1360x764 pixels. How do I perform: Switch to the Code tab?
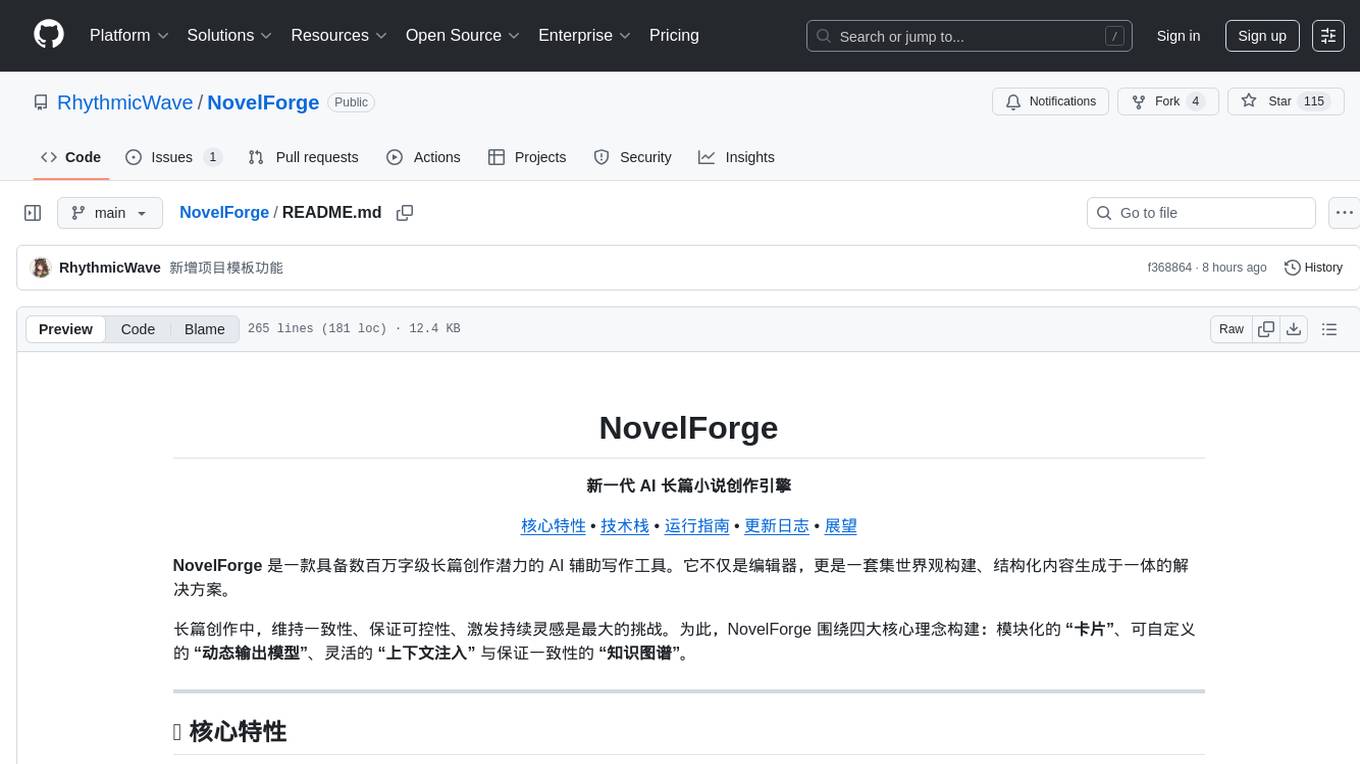pyautogui.click(x=71, y=157)
